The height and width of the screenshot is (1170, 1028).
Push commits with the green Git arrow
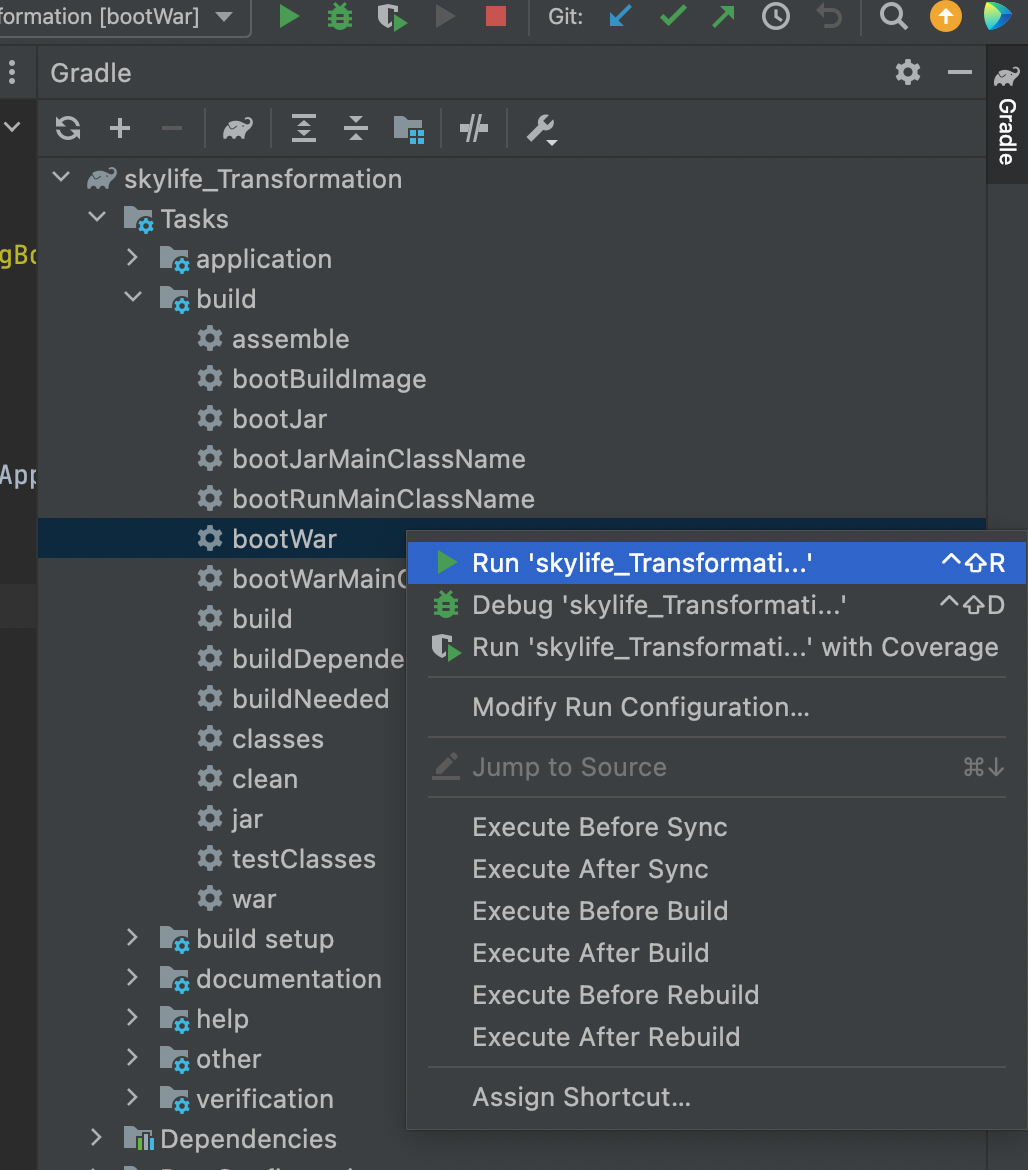point(723,16)
